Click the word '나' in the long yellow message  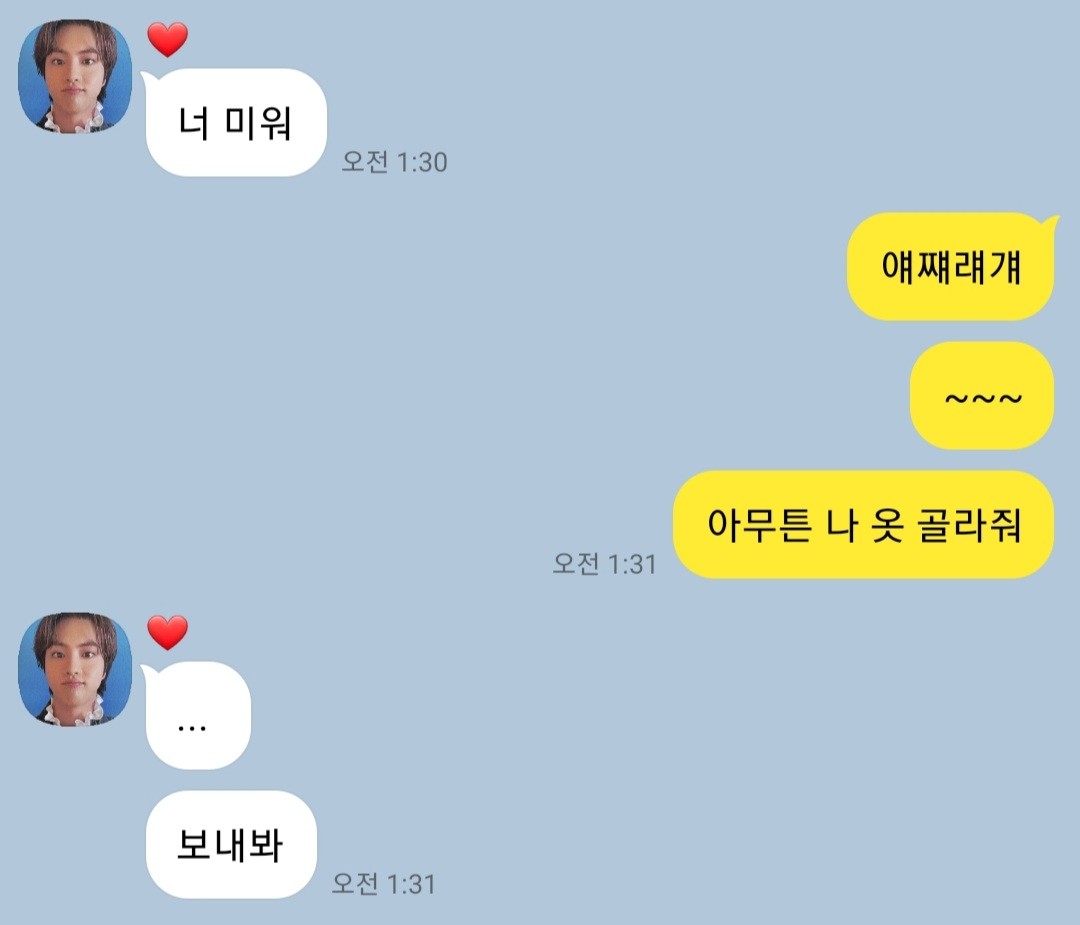841,525
